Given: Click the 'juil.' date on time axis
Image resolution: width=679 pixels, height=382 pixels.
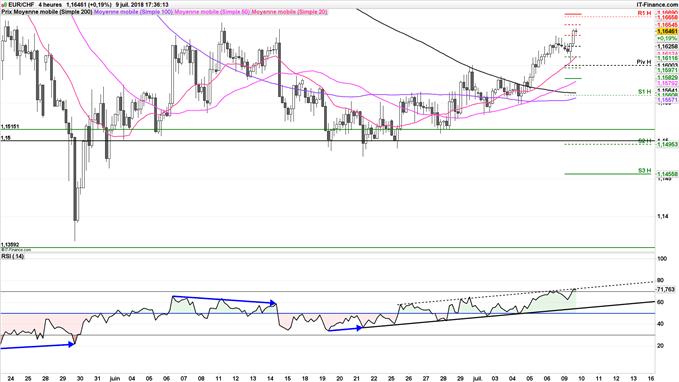Looking at the screenshot, I should (x=478, y=379).
